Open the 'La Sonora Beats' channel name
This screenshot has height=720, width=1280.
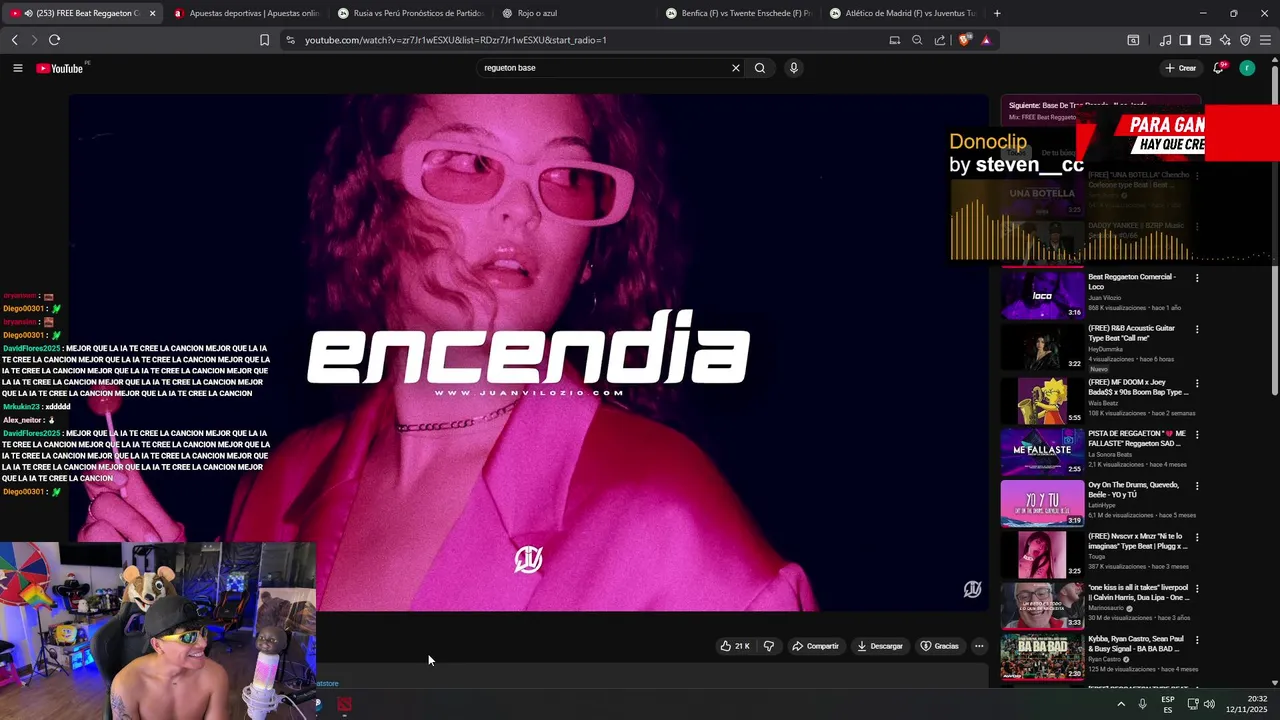1110,455
